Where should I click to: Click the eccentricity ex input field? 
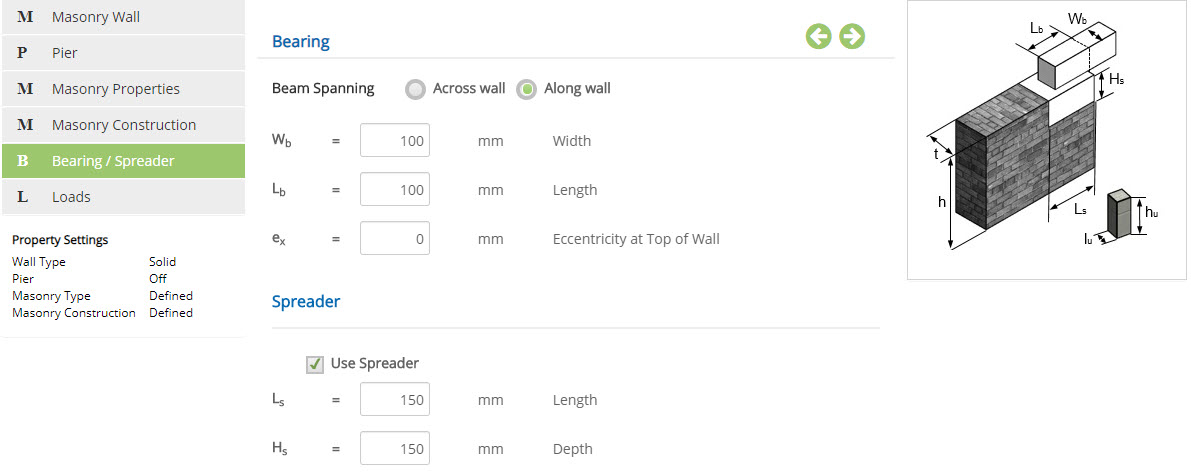coord(395,239)
